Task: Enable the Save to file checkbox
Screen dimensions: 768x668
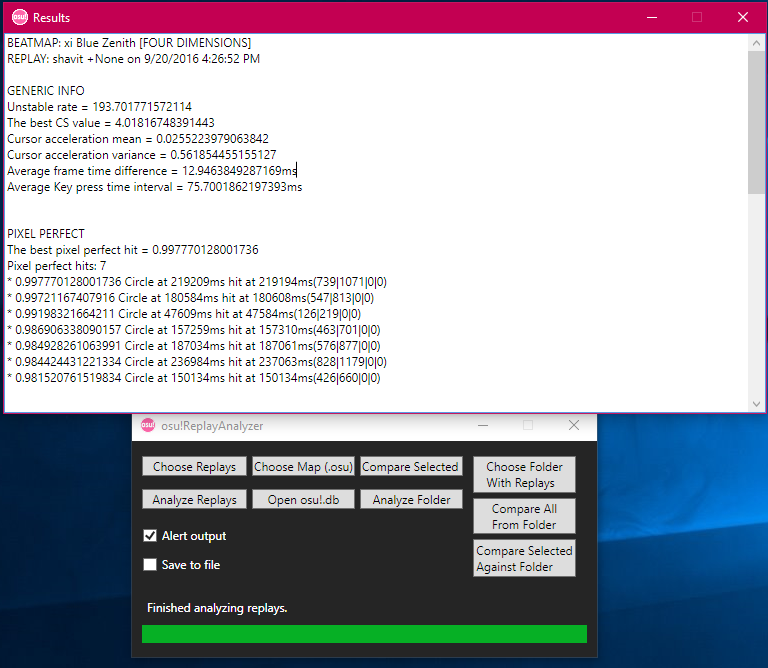Action: (150, 564)
